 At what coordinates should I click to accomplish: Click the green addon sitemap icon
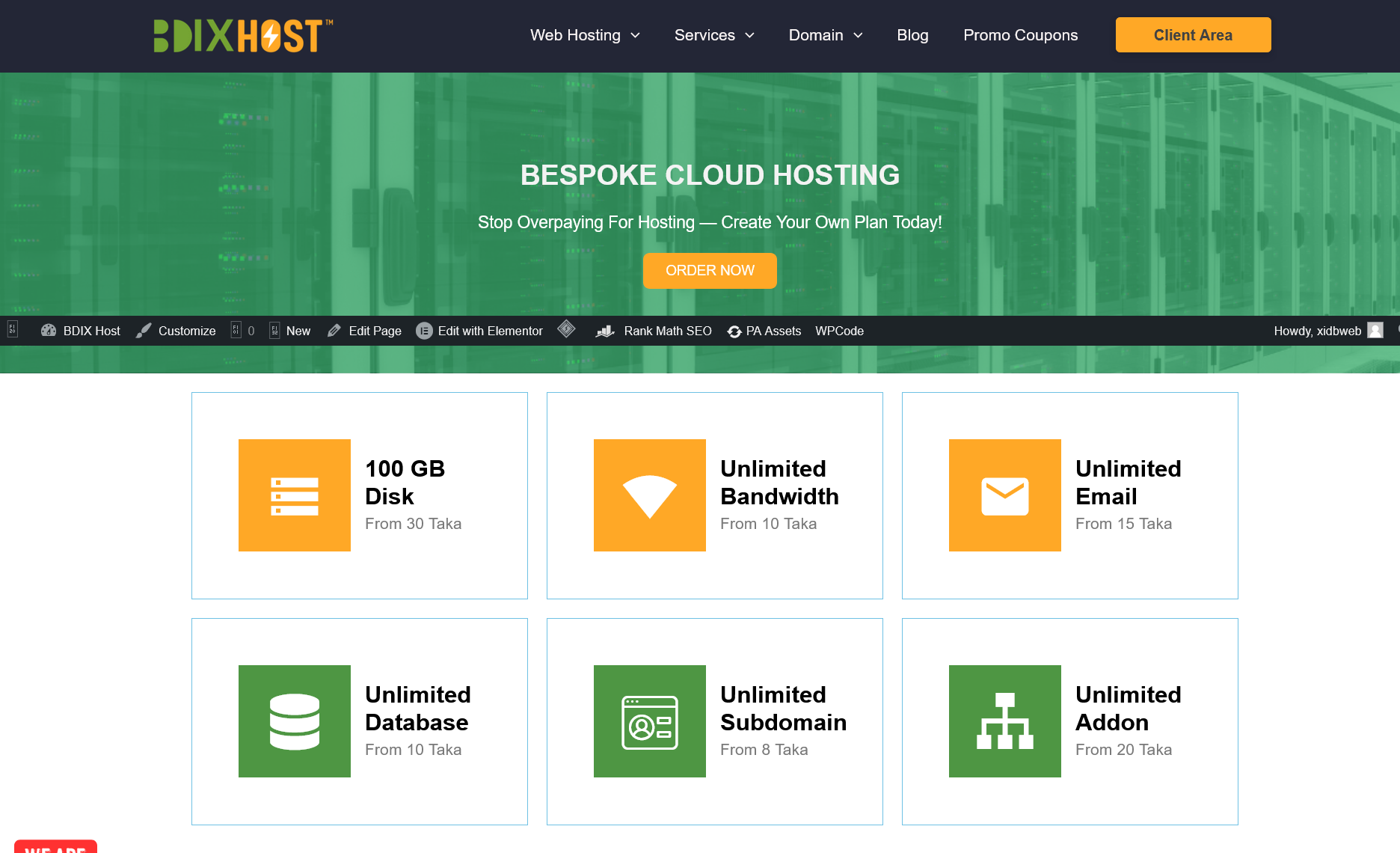coord(1005,721)
